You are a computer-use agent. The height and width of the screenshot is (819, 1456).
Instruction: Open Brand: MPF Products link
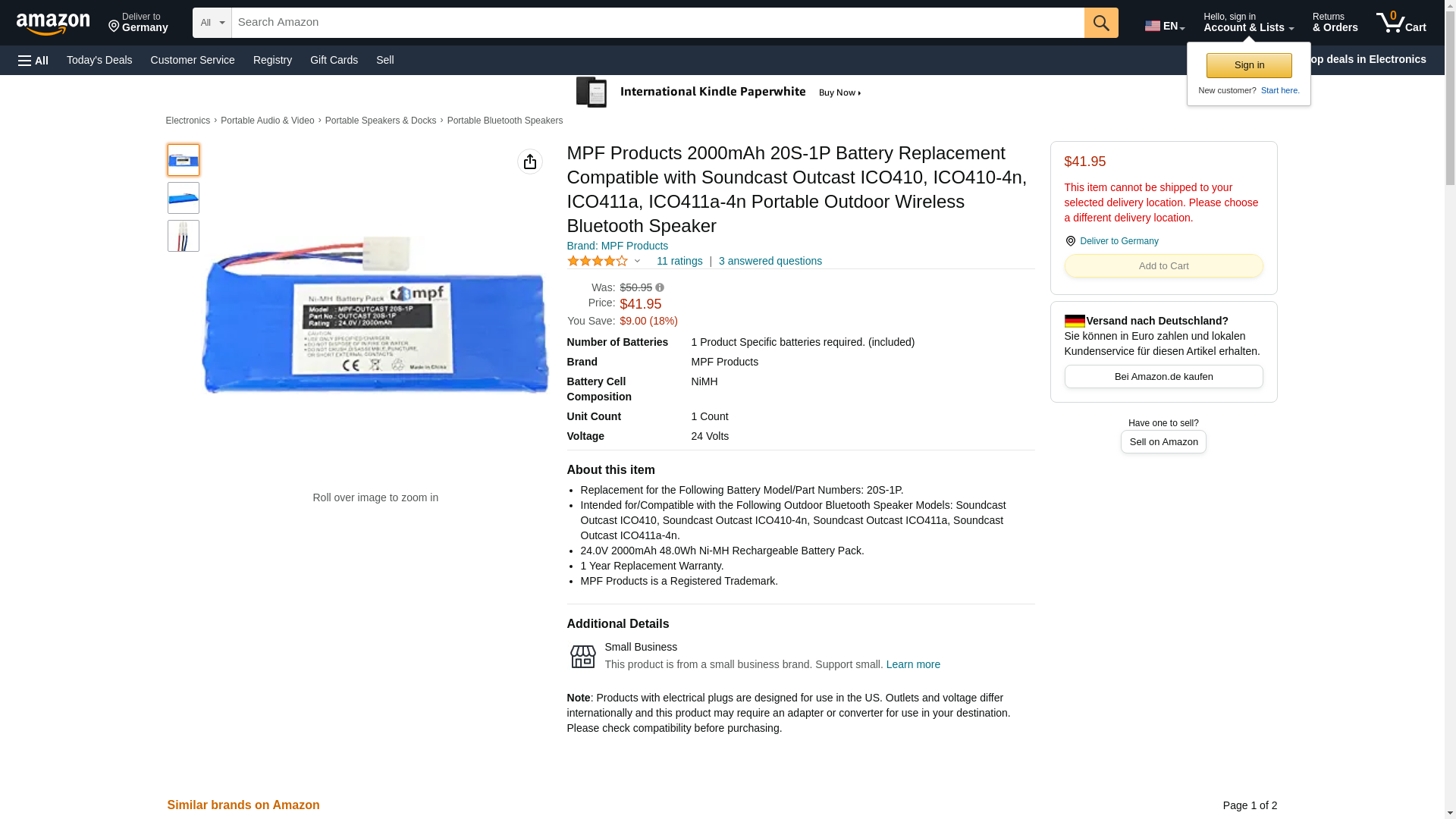(x=617, y=246)
